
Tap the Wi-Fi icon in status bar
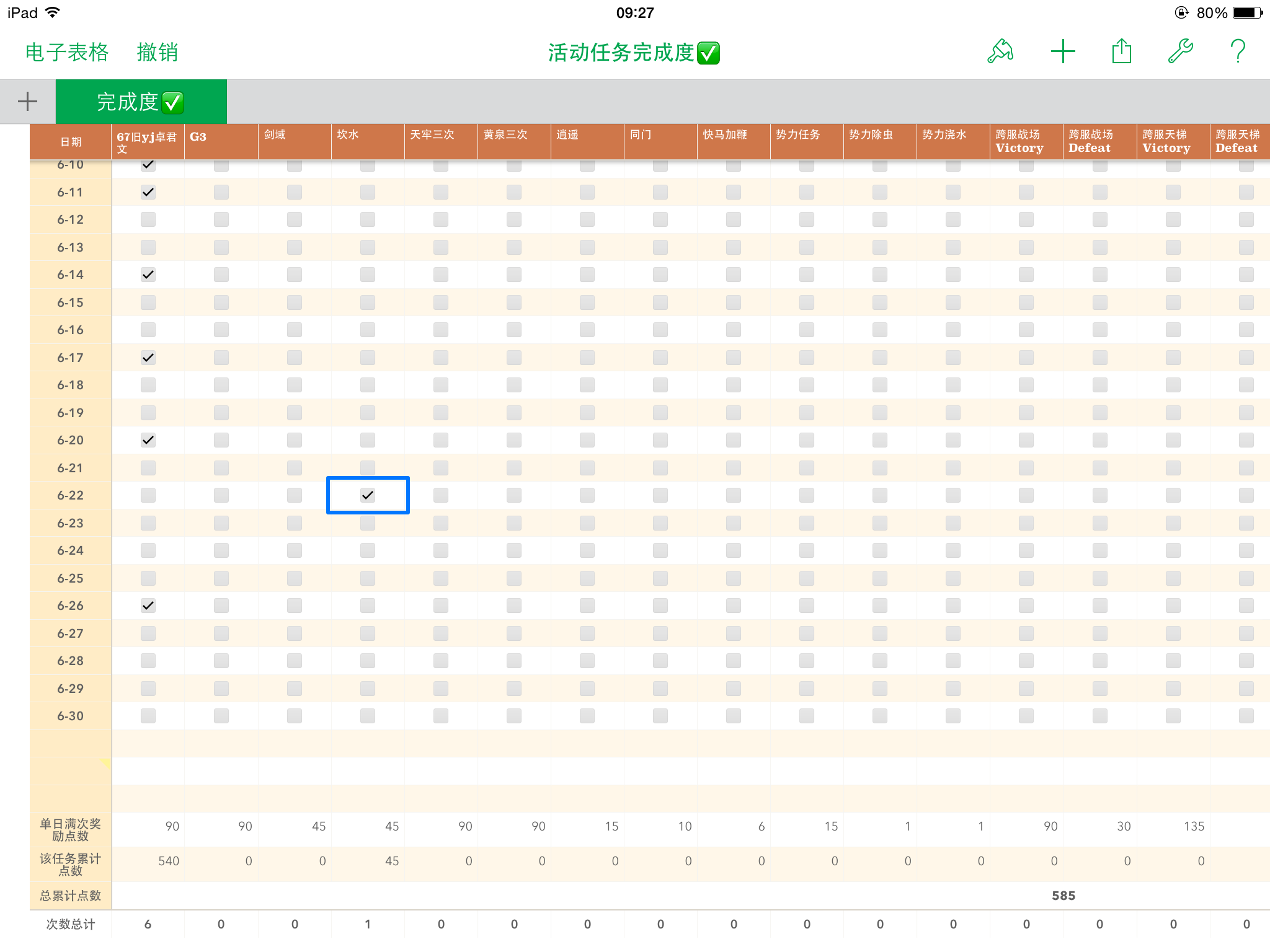53,12
